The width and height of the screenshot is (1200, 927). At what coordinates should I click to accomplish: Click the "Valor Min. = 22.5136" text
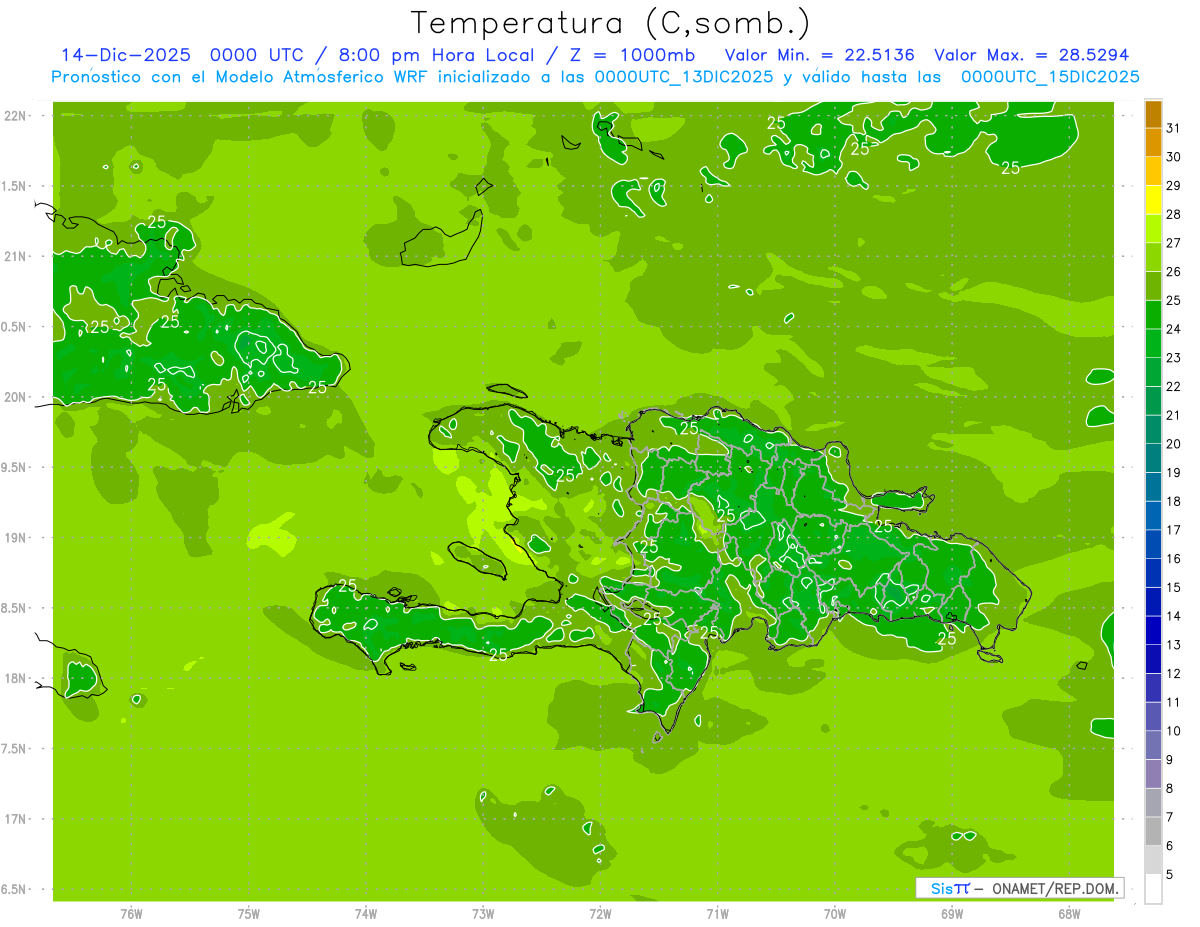pos(820,55)
